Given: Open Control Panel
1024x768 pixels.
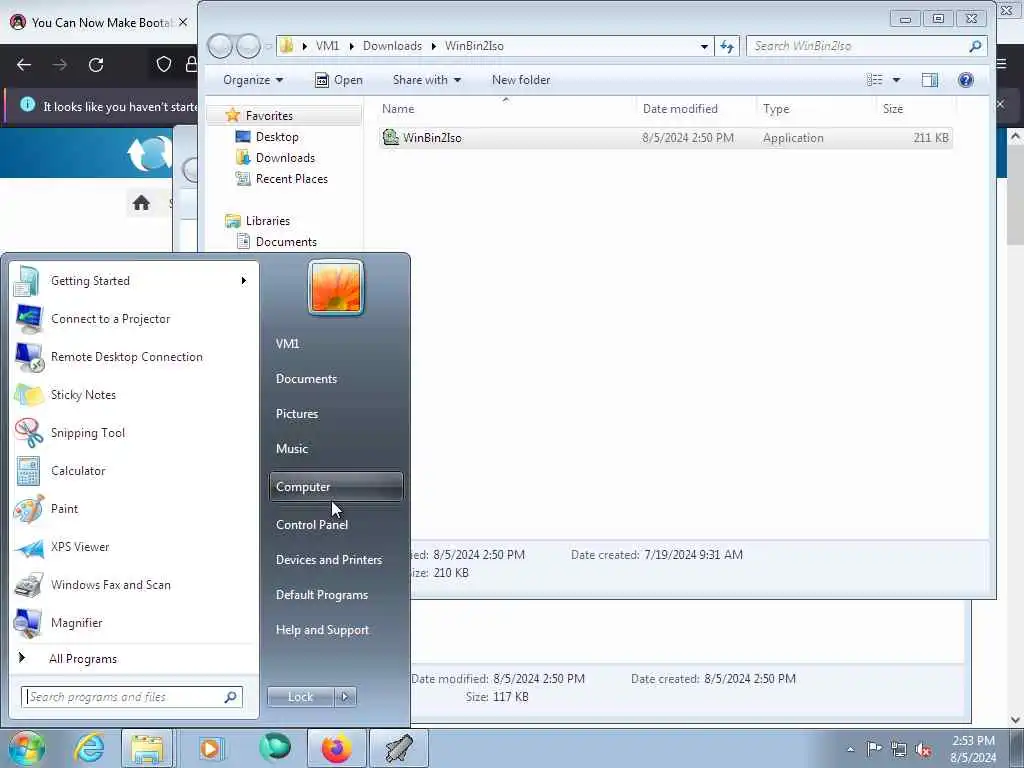Looking at the screenshot, I should click(x=312, y=524).
